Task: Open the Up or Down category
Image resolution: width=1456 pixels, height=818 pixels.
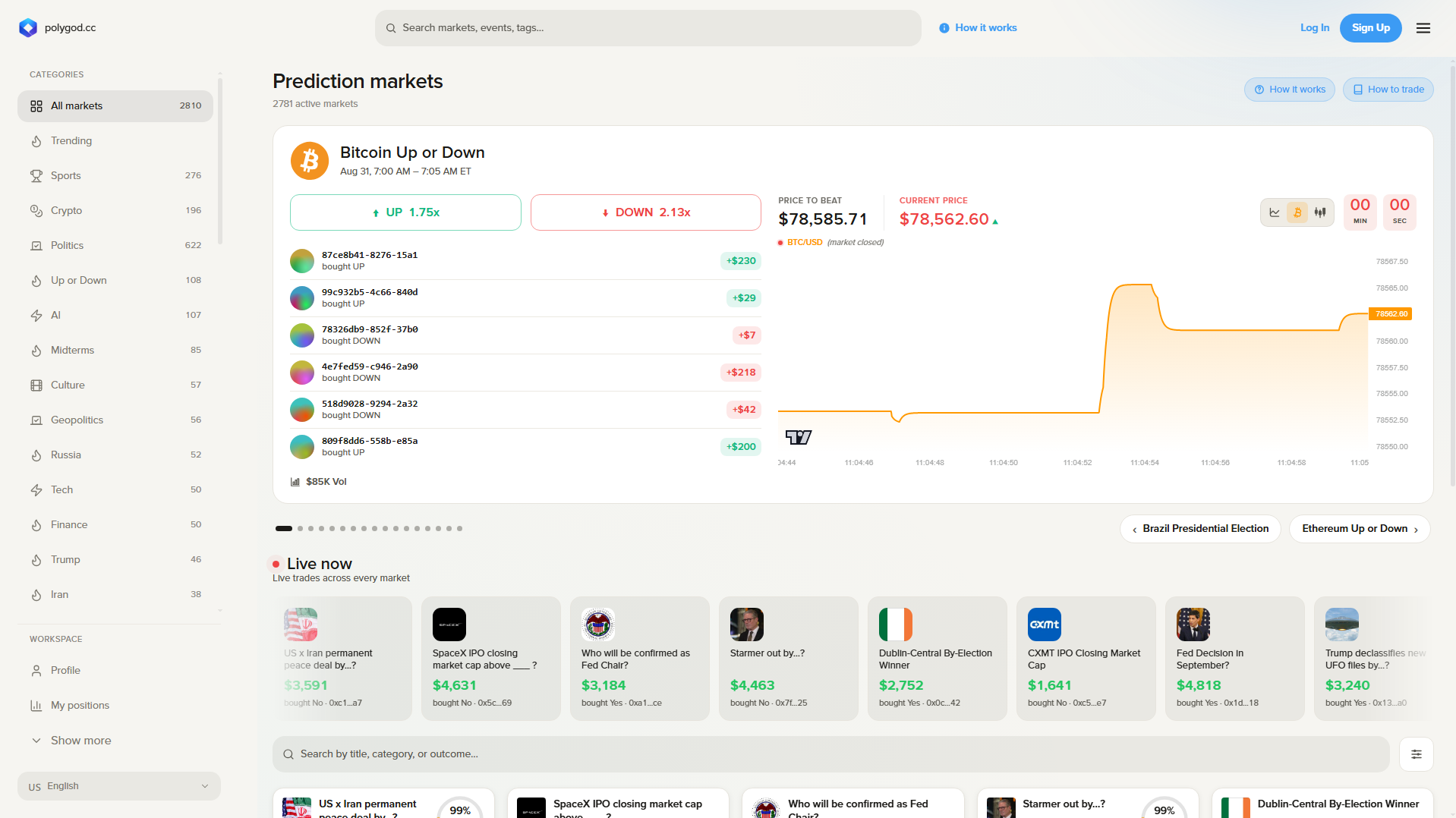Action: [115, 281]
